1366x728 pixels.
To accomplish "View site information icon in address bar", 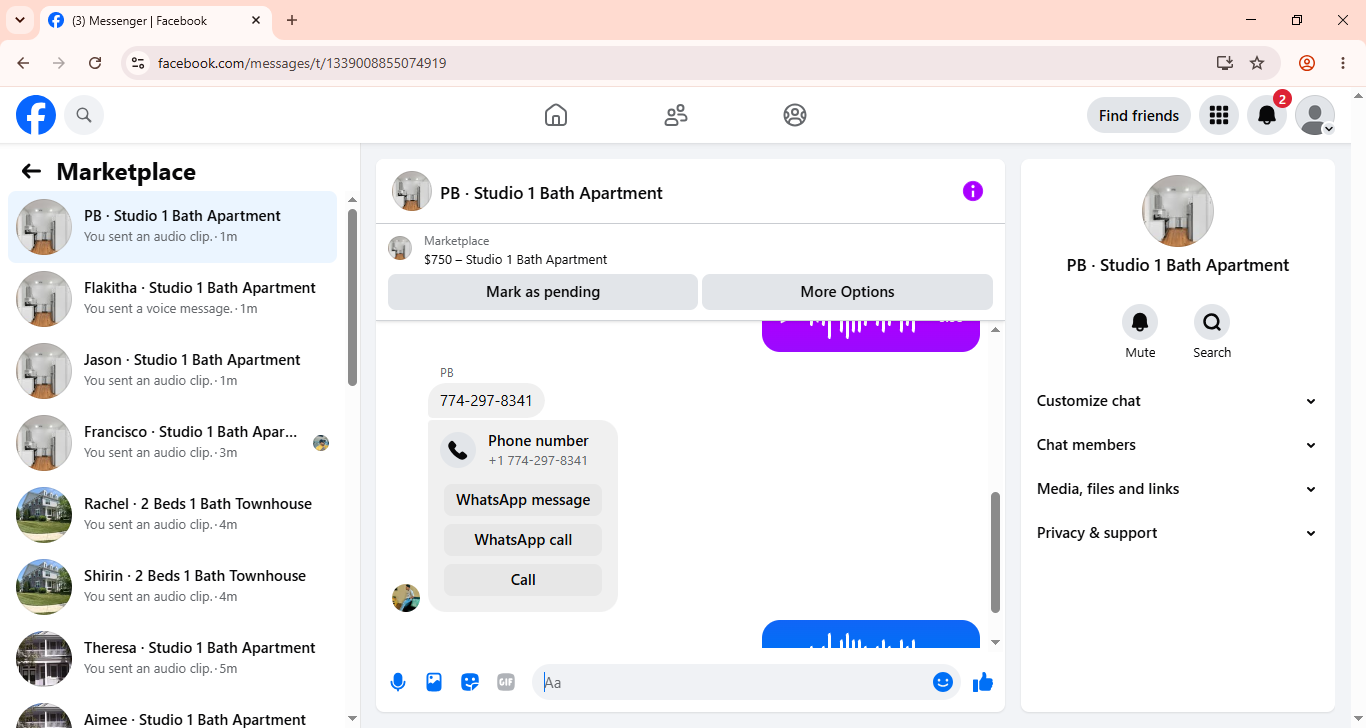I will point(139,63).
